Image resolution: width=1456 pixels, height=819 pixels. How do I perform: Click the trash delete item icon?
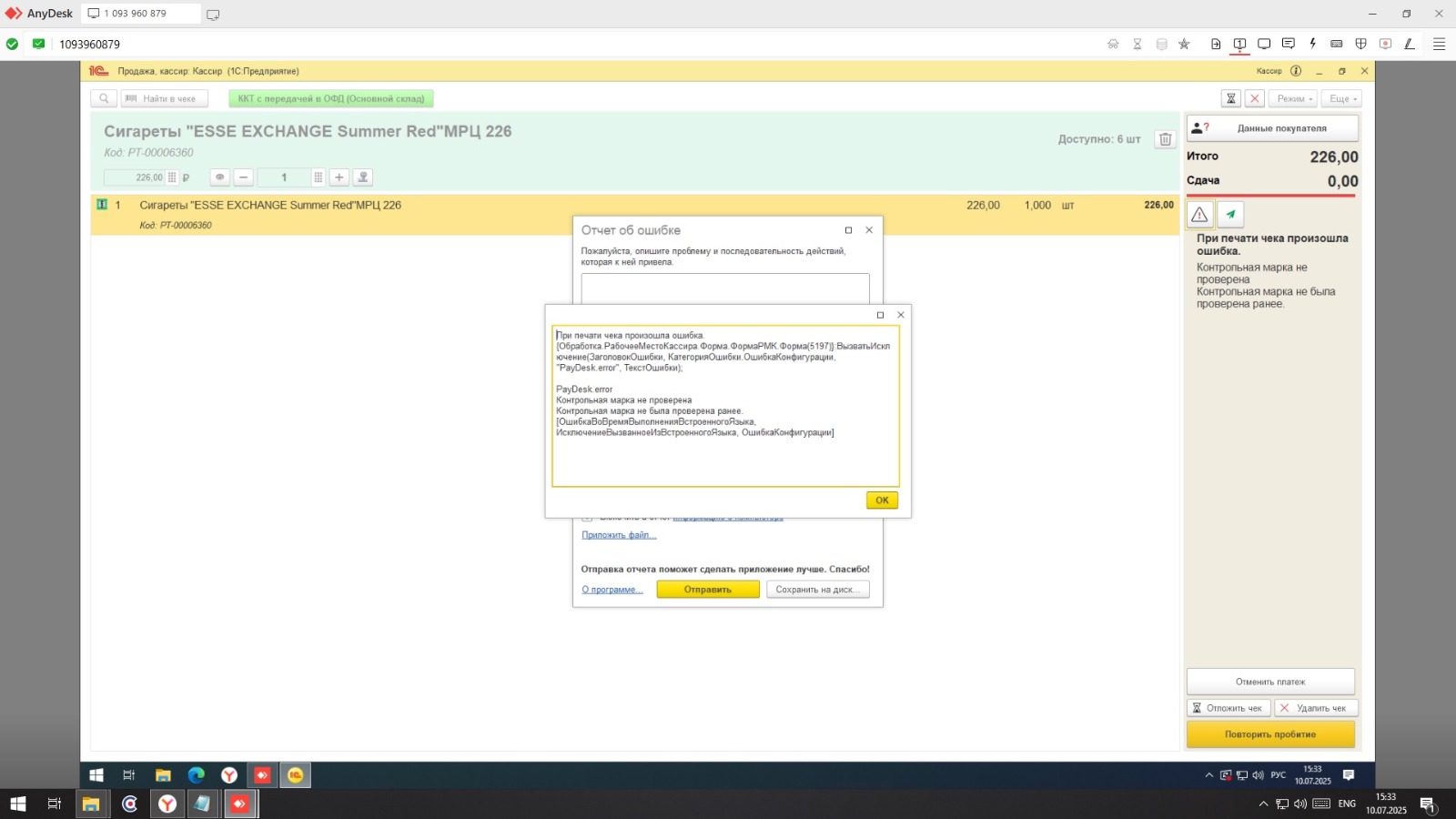click(1165, 139)
